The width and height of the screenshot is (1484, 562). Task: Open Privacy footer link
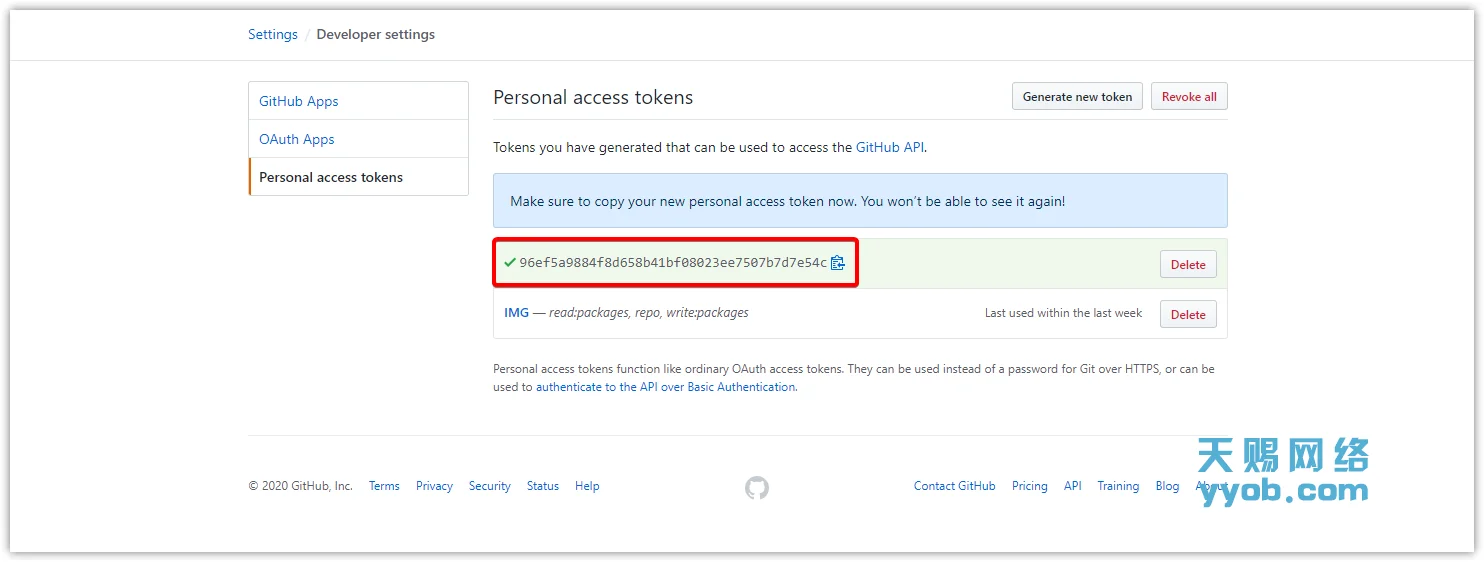point(434,486)
